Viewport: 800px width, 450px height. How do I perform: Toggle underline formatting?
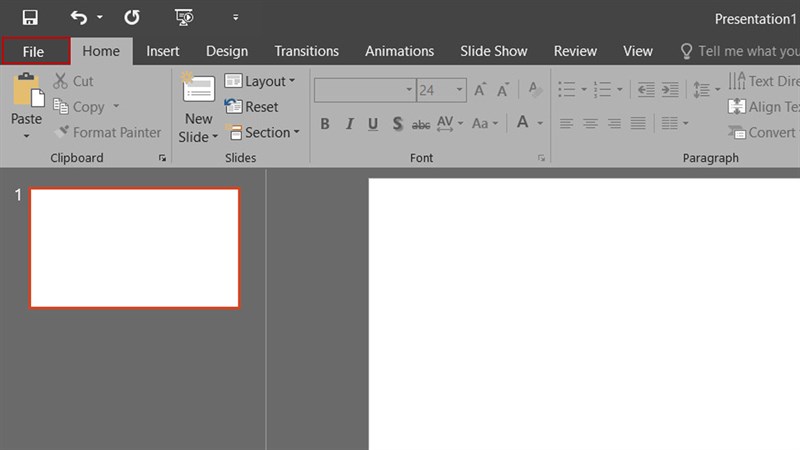(373, 124)
